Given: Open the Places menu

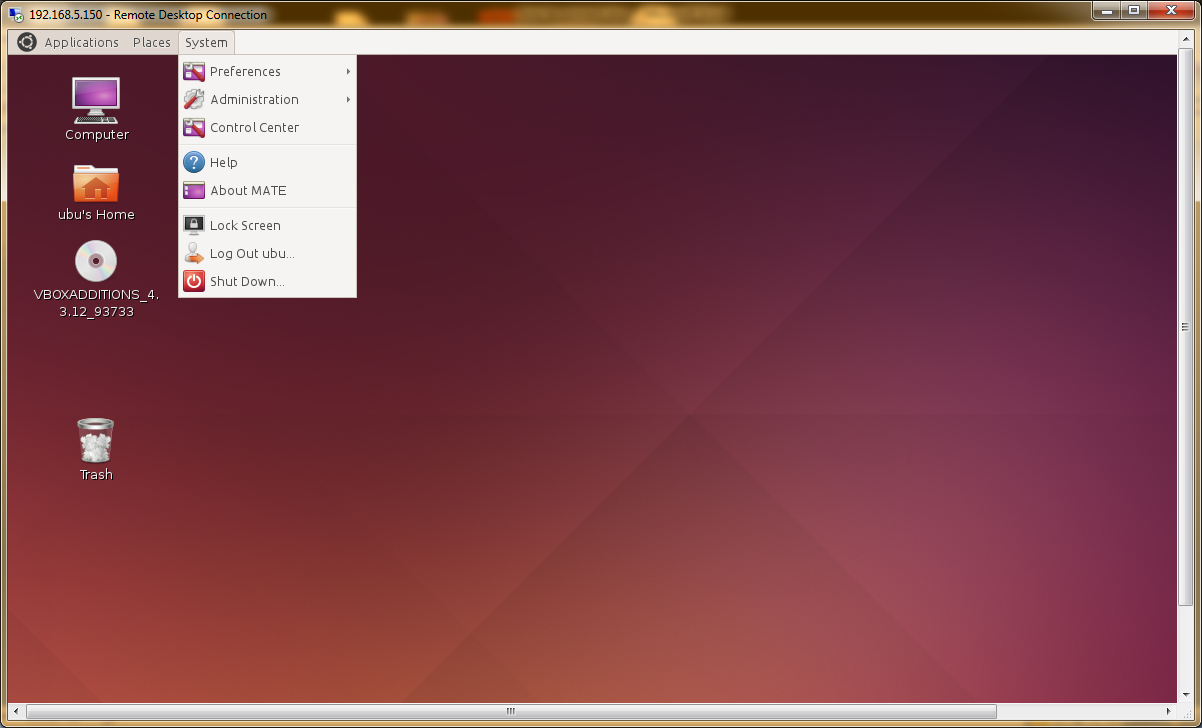Looking at the screenshot, I should [152, 42].
